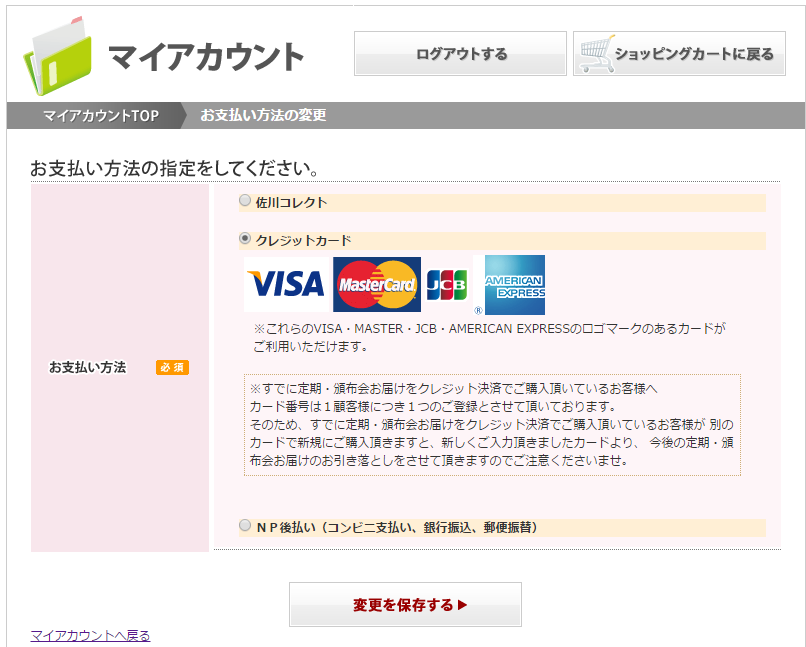Click the クレジットカード label text
Image resolution: width=806 pixels, height=647 pixels.
(x=303, y=241)
